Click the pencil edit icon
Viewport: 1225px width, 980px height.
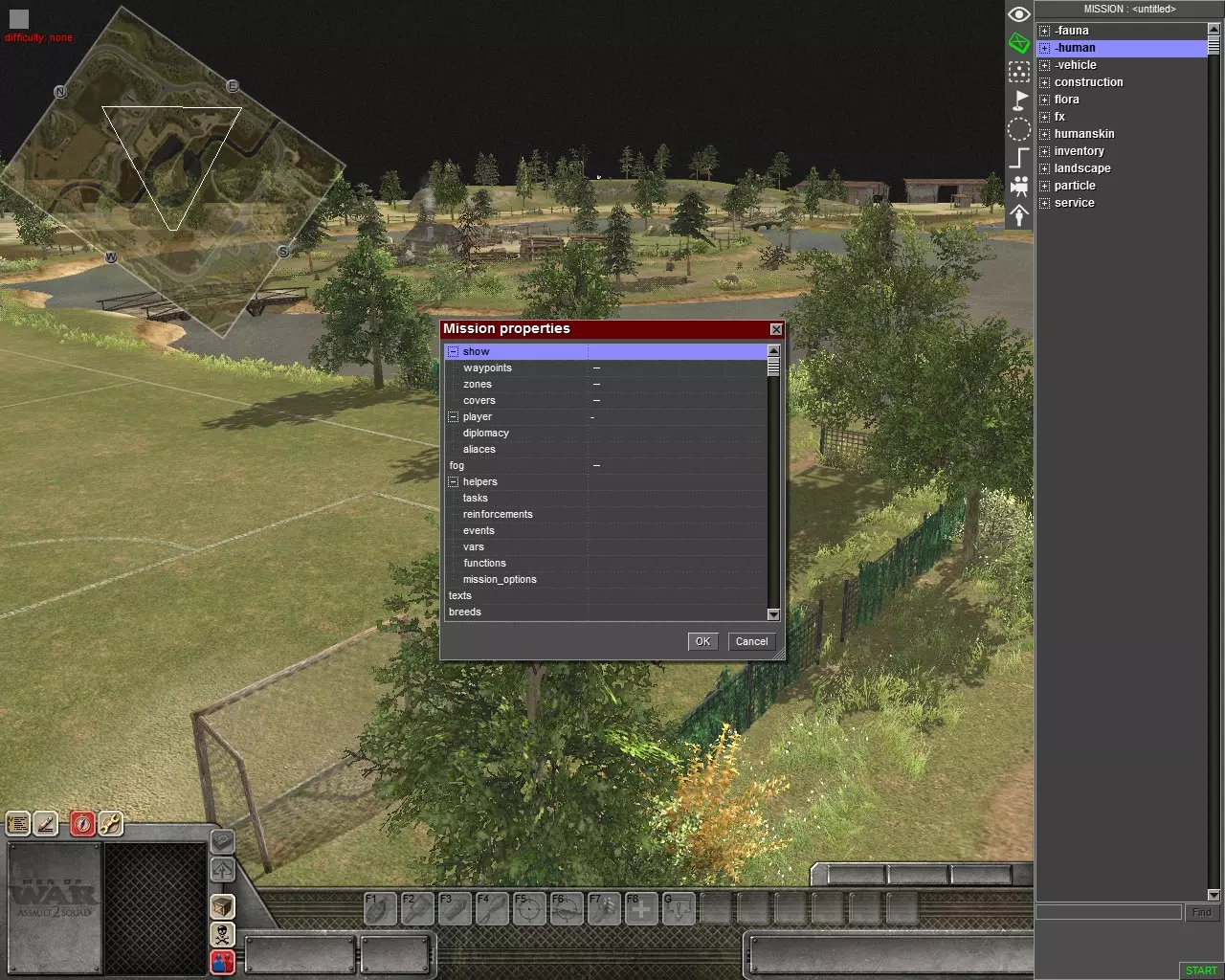(x=46, y=824)
